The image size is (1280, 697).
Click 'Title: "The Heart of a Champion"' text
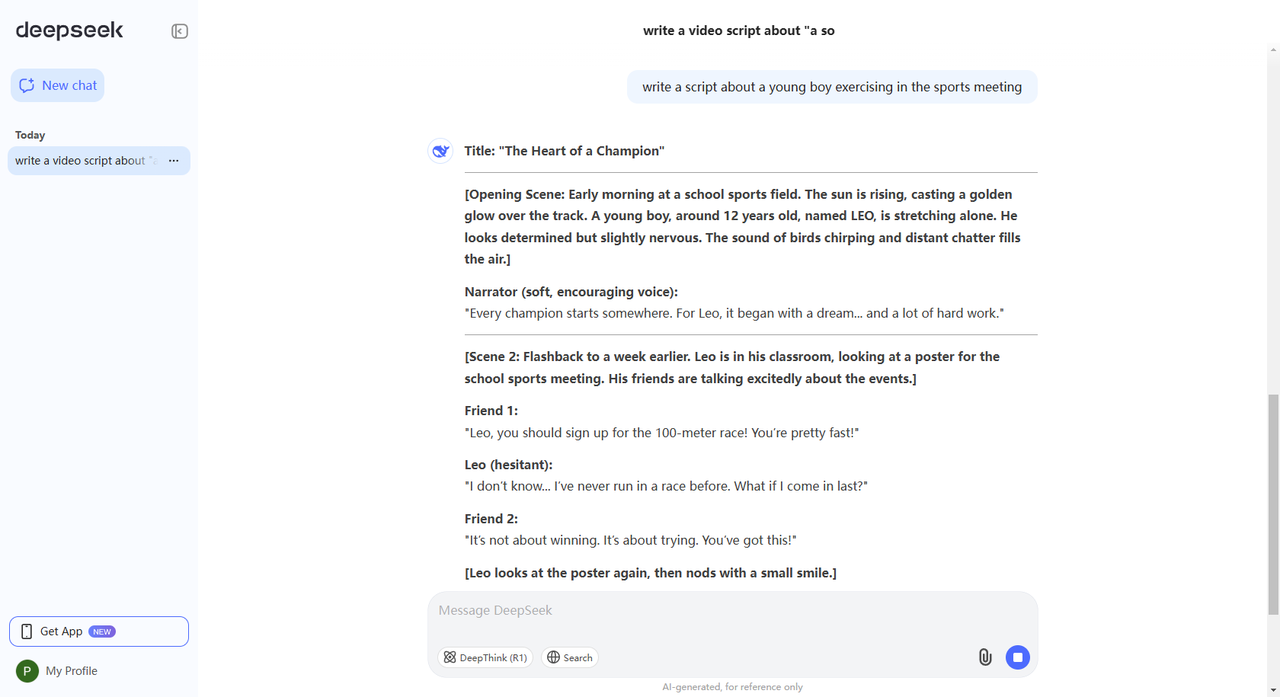(564, 151)
